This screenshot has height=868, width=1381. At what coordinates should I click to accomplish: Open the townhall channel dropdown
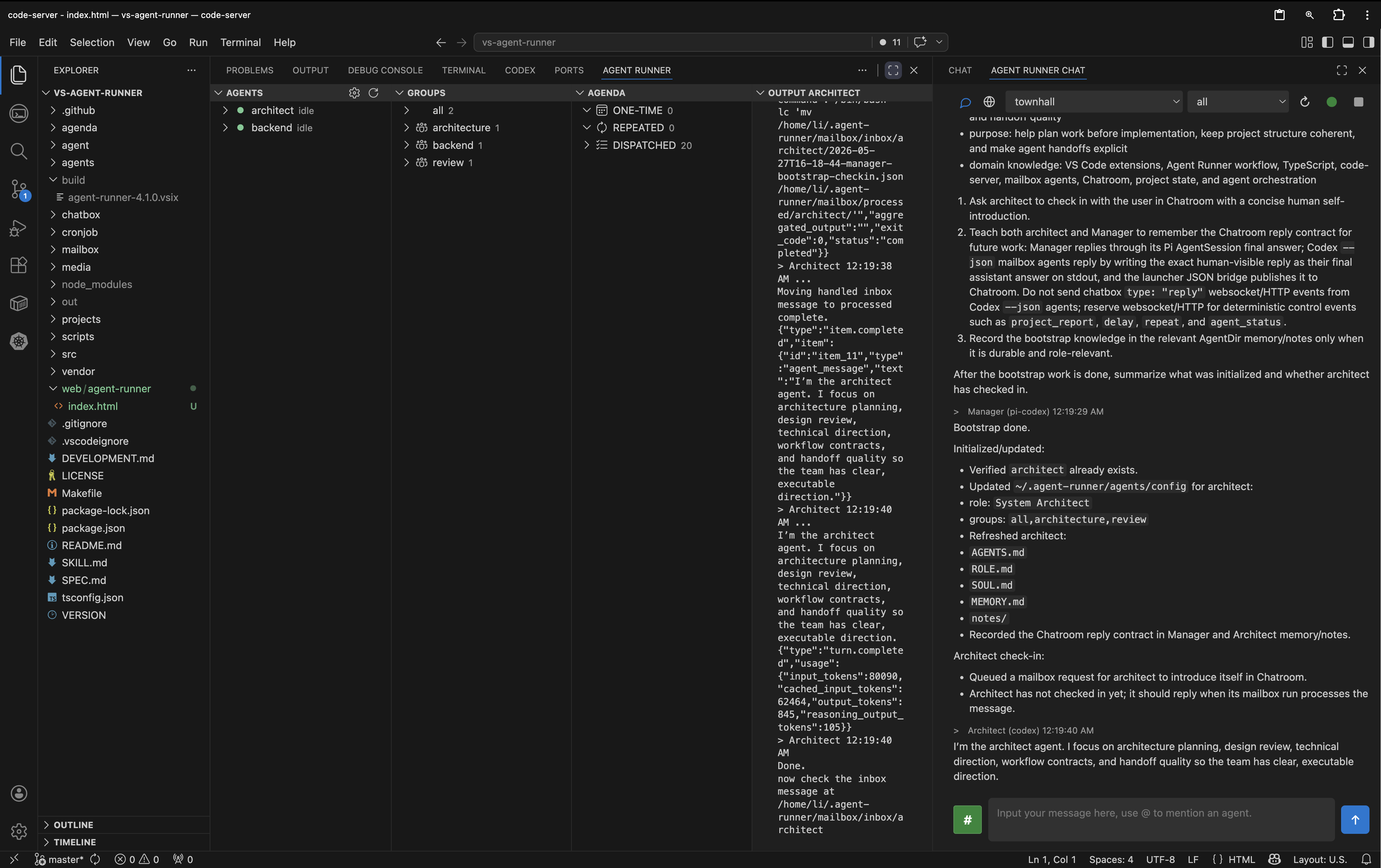pos(1094,102)
